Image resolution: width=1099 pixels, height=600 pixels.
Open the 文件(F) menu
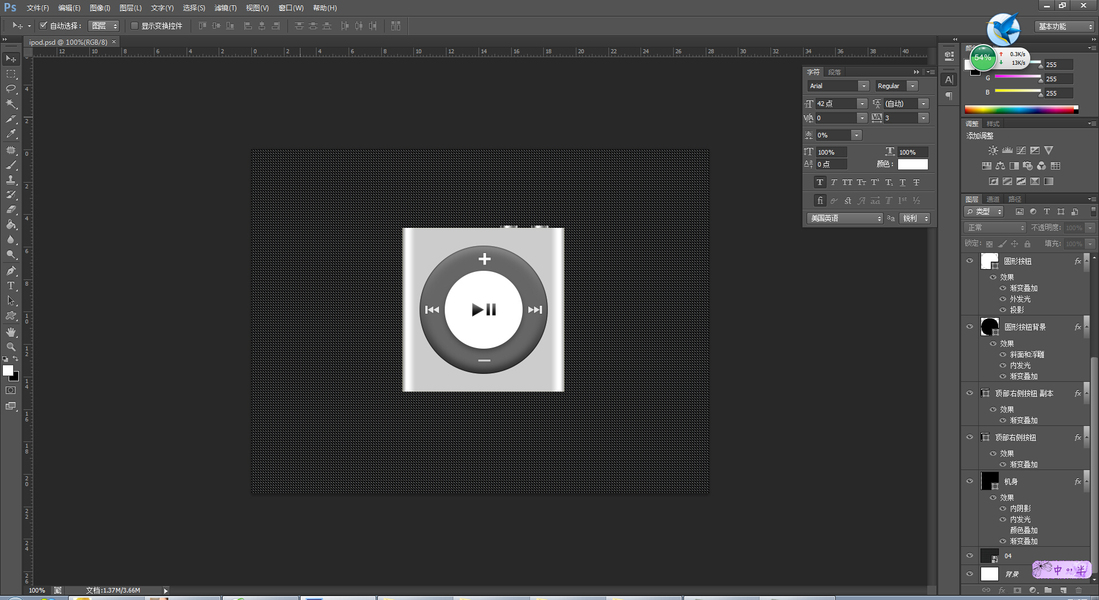pyautogui.click(x=38, y=8)
